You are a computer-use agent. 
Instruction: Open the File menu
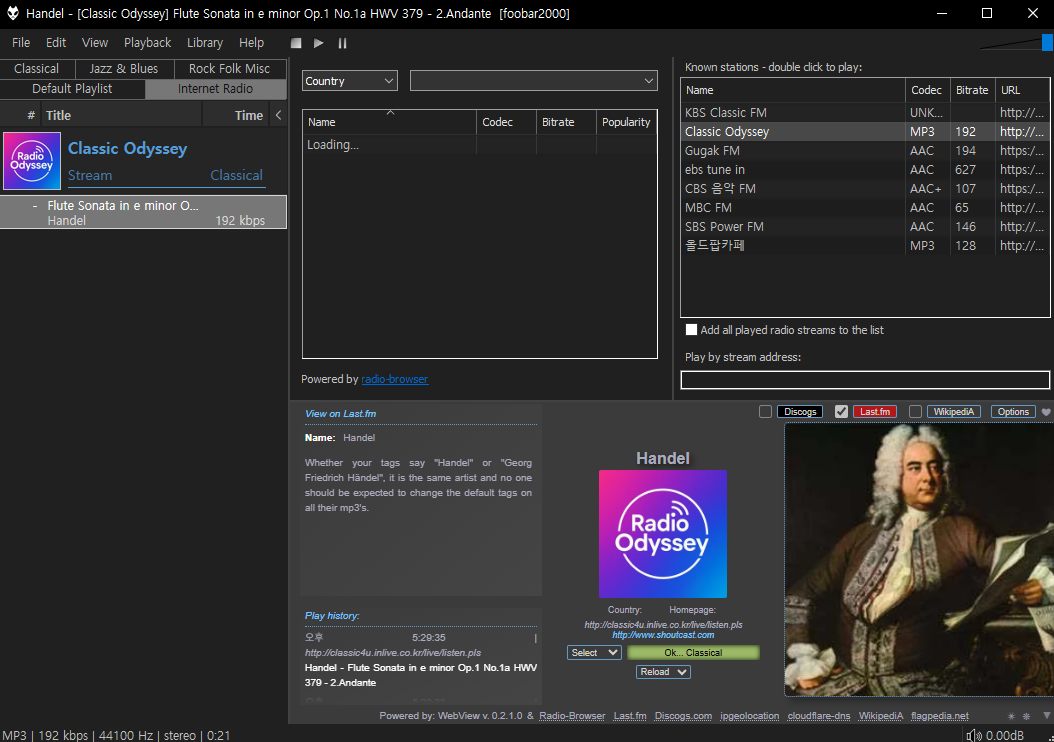pyautogui.click(x=21, y=42)
